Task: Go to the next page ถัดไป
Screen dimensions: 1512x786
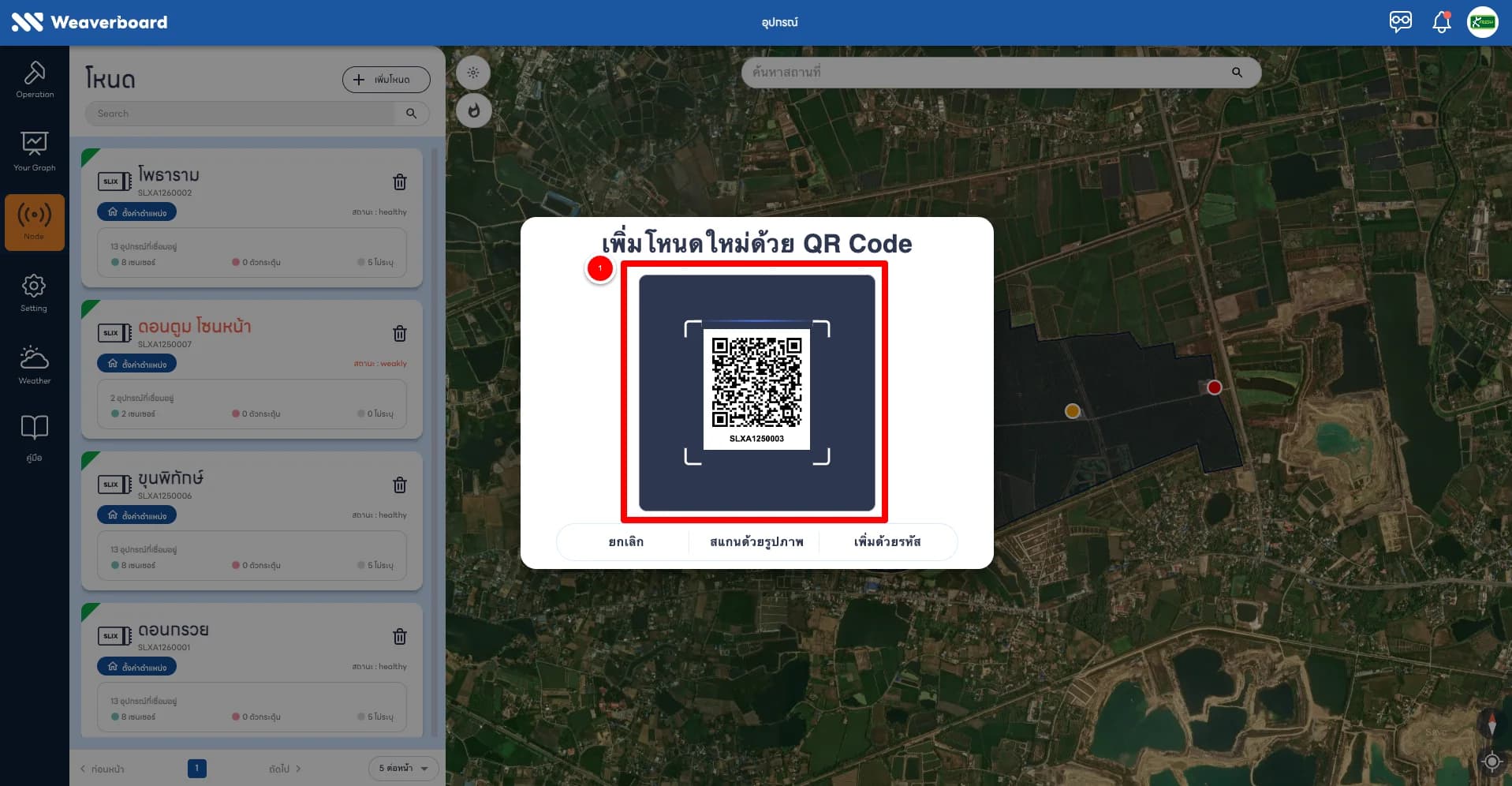Action: click(285, 769)
